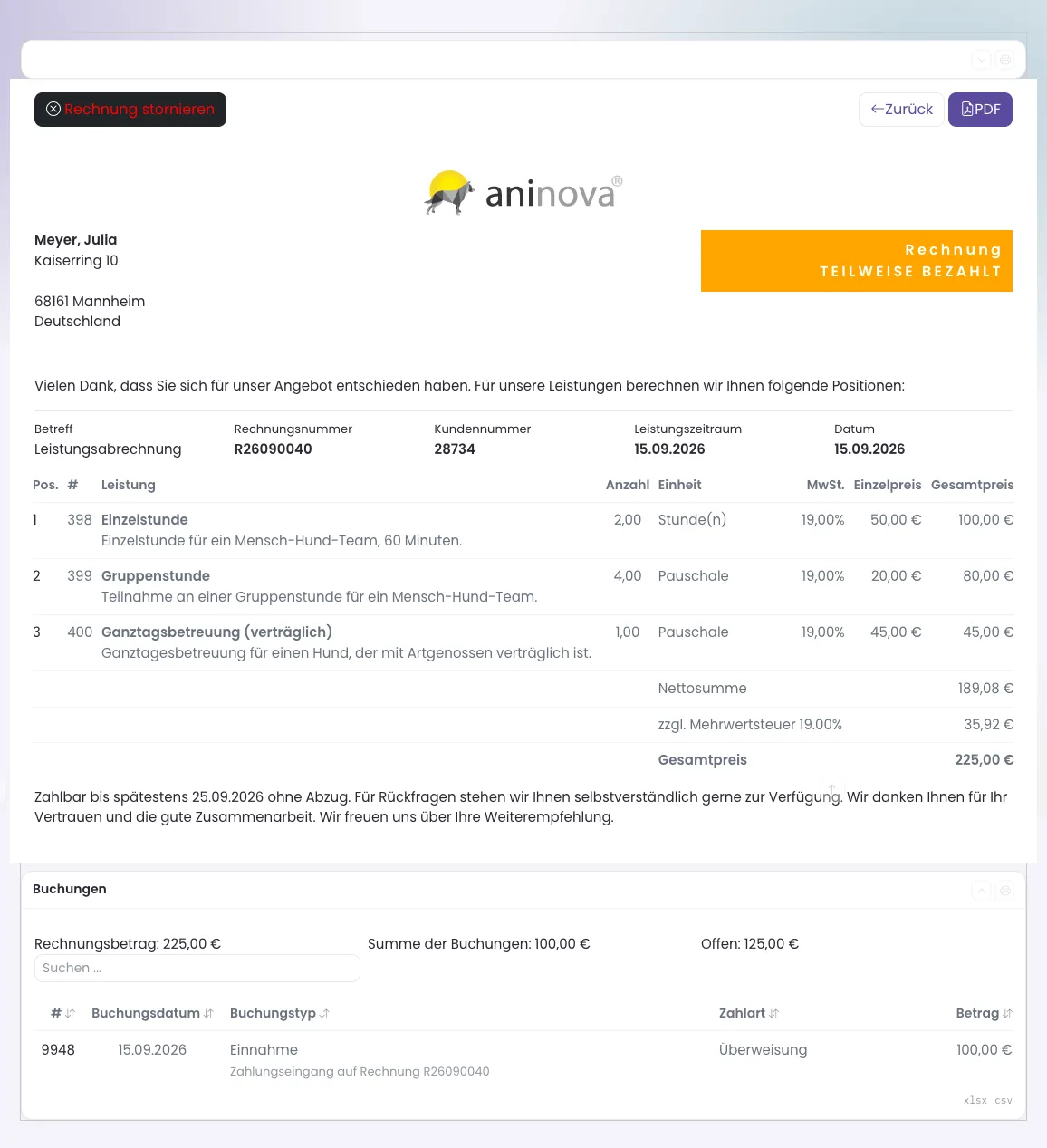Go back with the Zurück button
The width and height of the screenshot is (1047, 1148).
click(x=901, y=110)
